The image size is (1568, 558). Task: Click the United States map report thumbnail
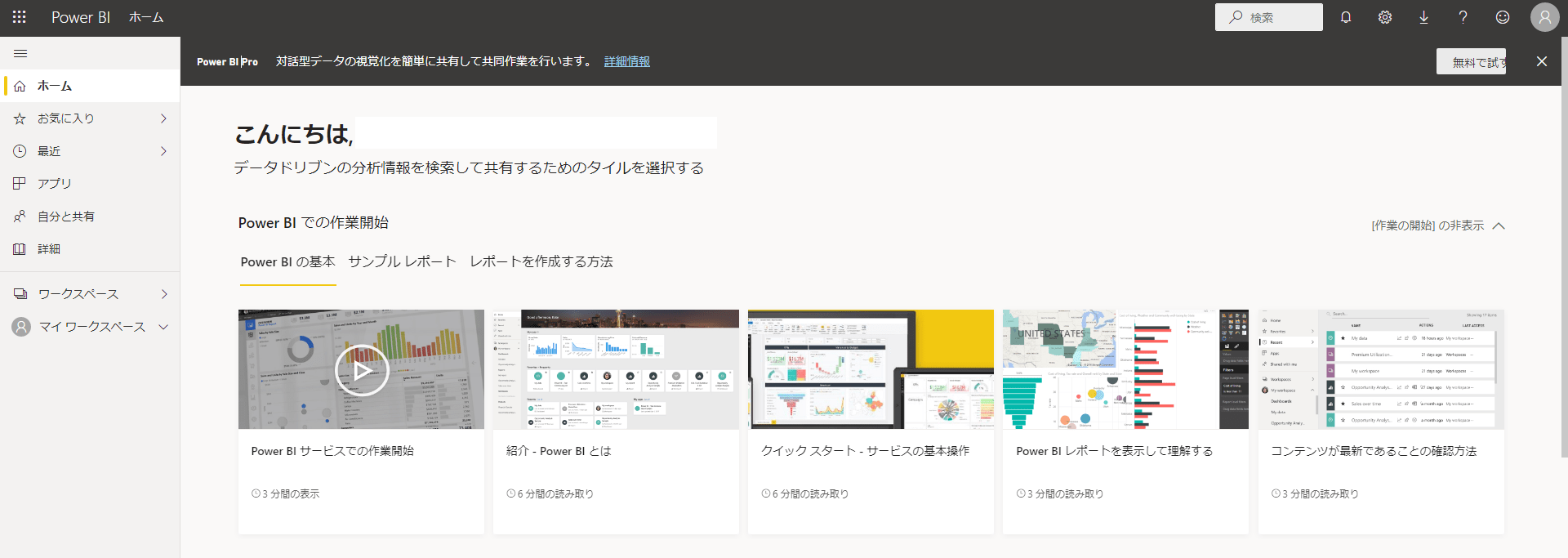[x=1125, y=369]
